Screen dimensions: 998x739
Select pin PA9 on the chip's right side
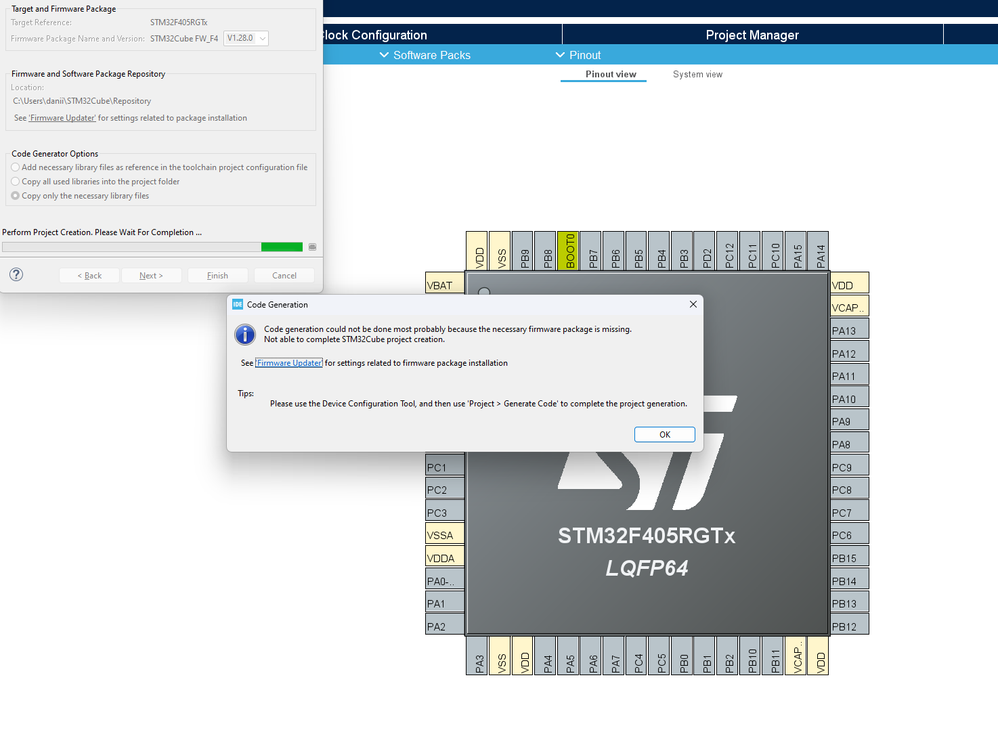(850, 421)
